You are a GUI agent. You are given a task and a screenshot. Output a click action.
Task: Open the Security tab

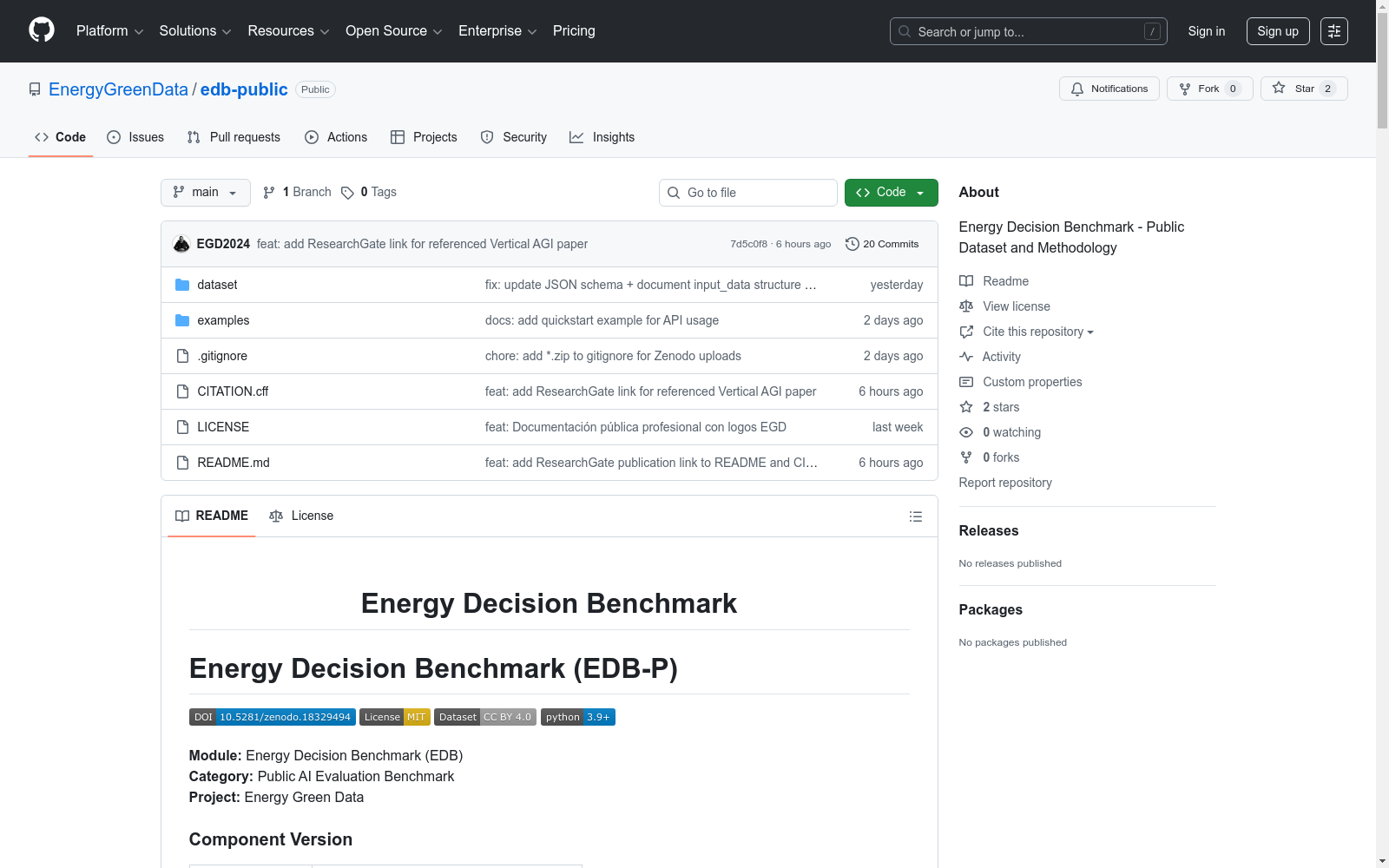(x=514, y=137)
